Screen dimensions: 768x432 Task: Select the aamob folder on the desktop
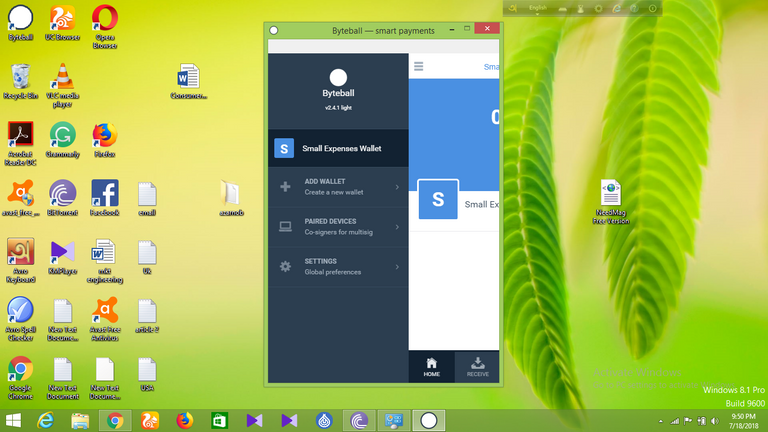click(231, 198)
